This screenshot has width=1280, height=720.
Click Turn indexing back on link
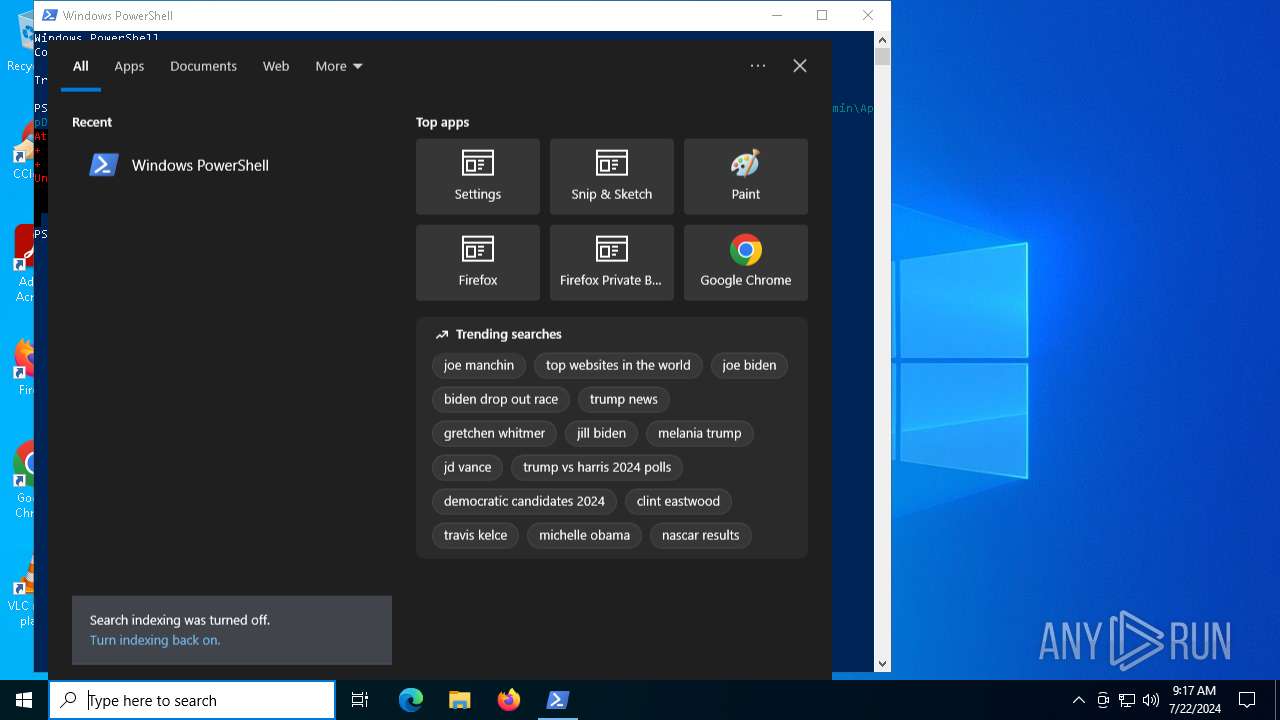(155, 640)
